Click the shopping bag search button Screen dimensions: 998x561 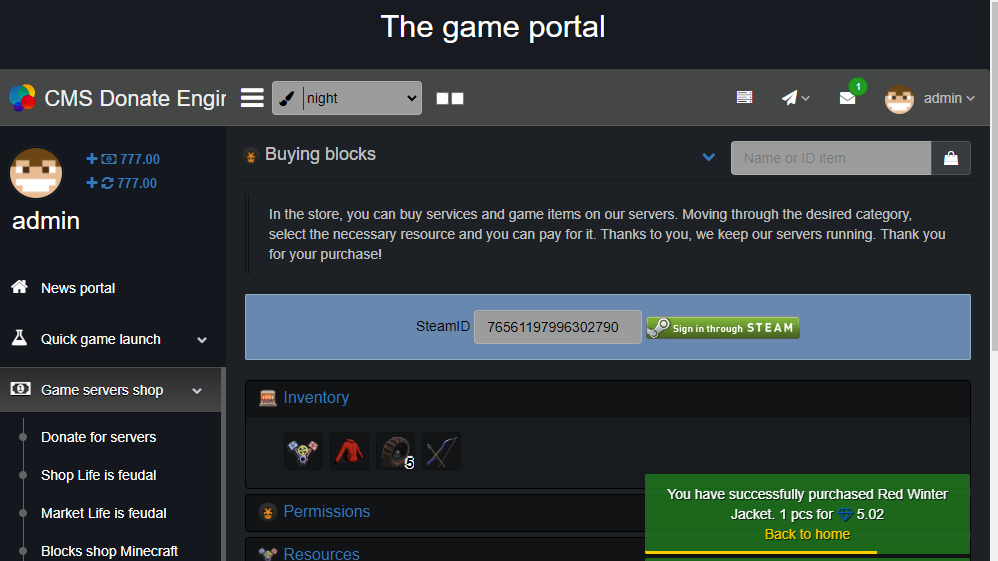point(950,158)
